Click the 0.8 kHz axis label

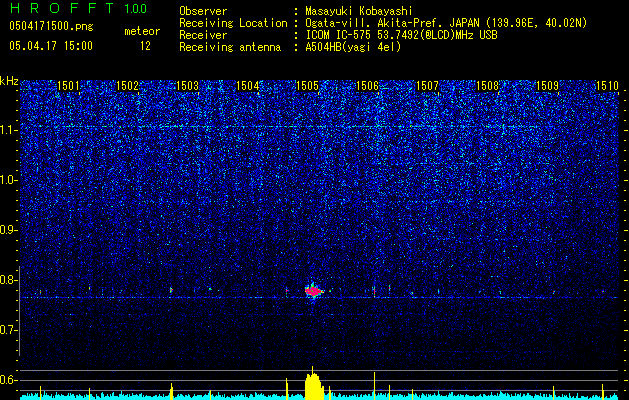coord(9,280)
